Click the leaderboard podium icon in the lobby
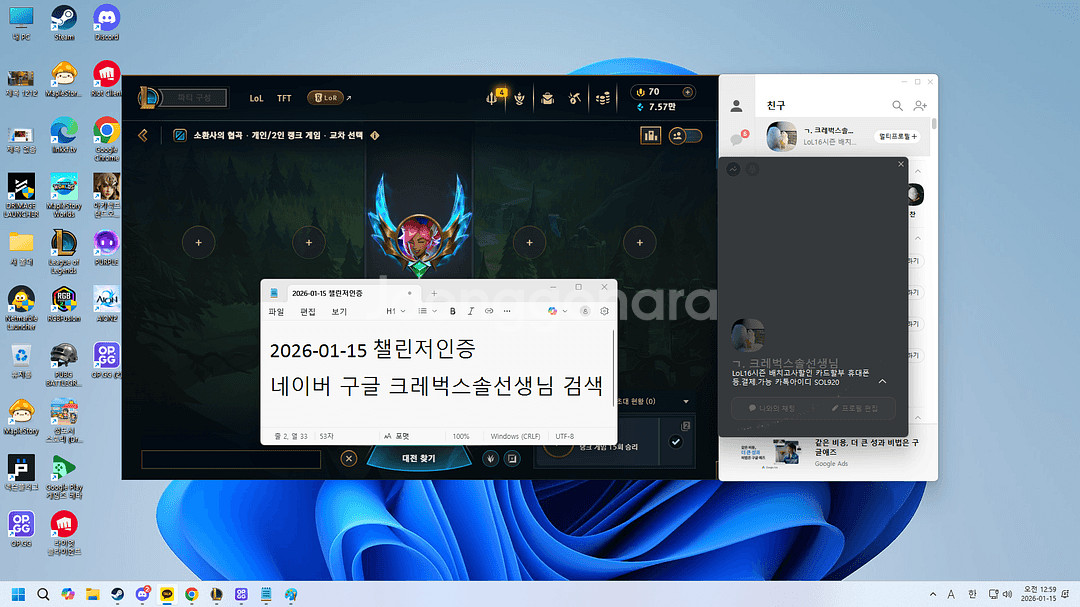The image size is (1080, 607). 651,135
